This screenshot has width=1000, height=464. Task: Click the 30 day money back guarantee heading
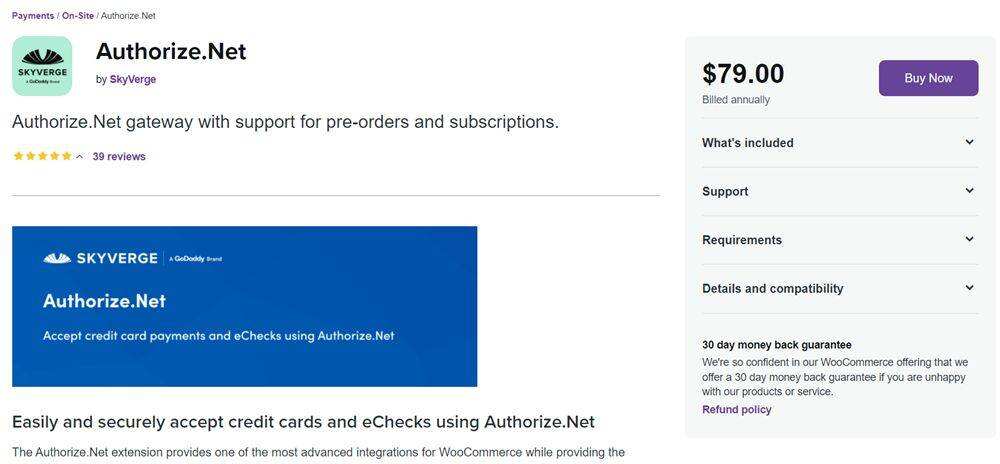pos(777,345)
